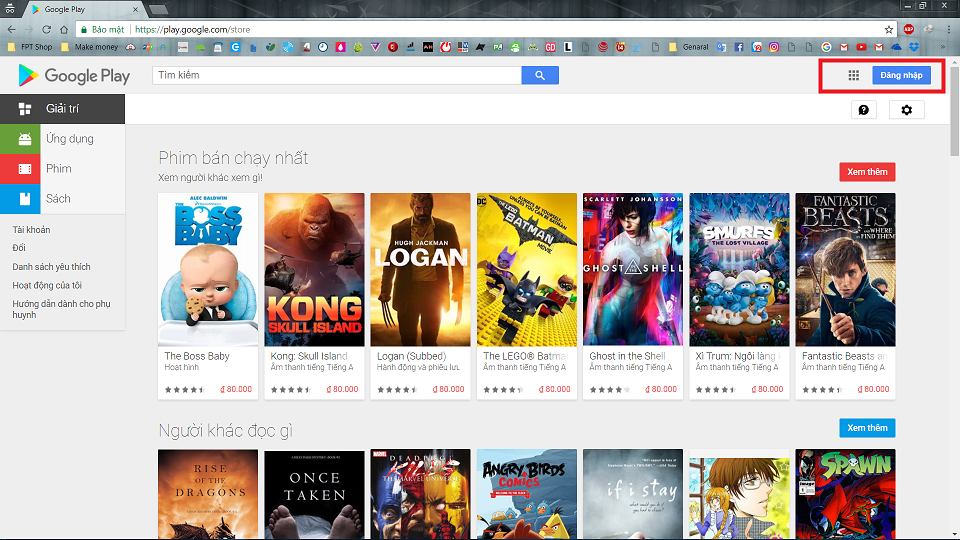Open the Google 'G' bookmark

pos(826,47)
